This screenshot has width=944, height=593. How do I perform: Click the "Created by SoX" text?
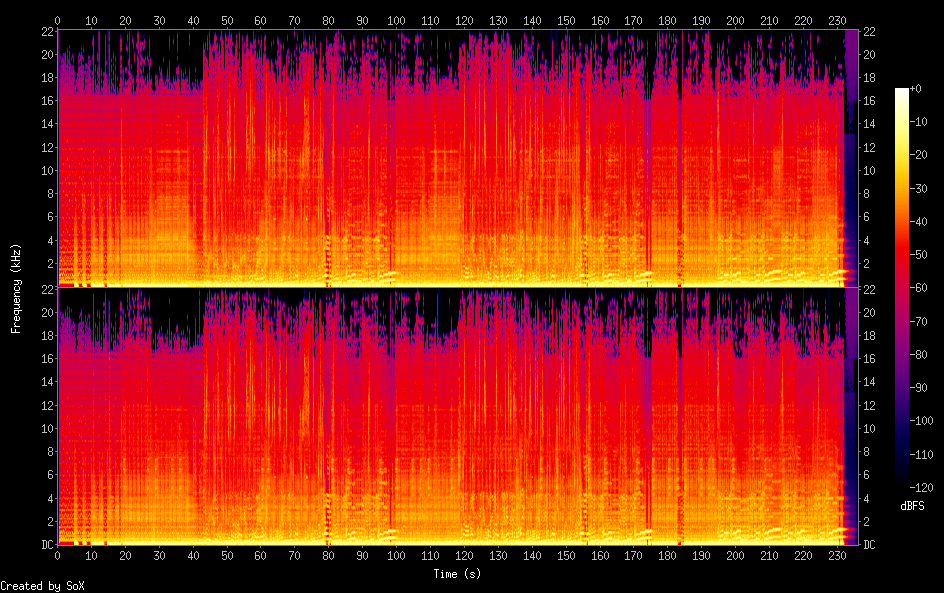pyautogui.click(x=42, y=586)
